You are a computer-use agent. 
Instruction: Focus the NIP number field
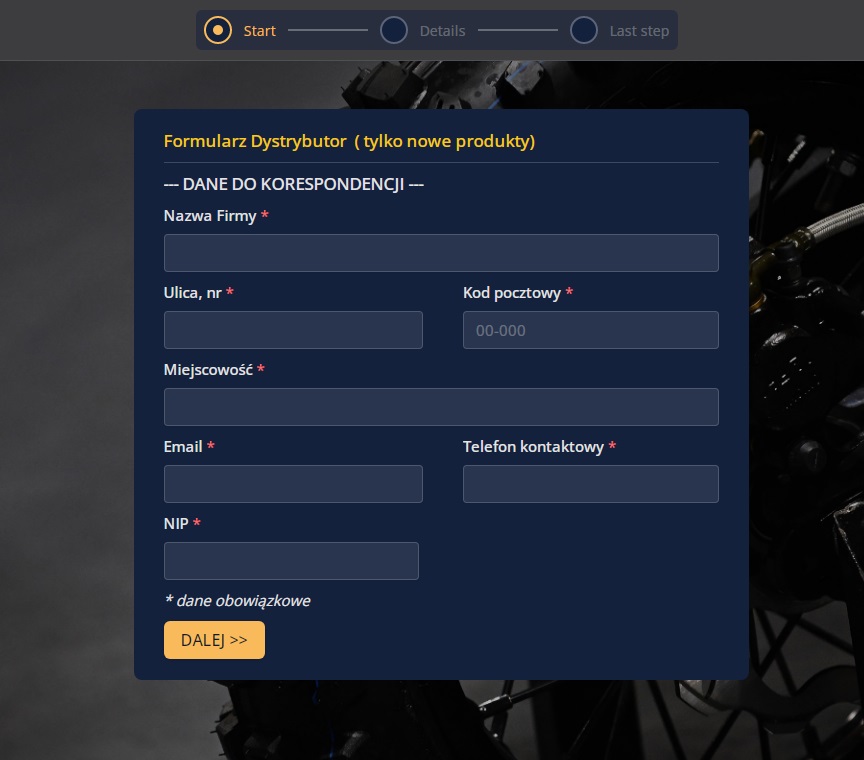pyautogui.click(x=291, y=561)
